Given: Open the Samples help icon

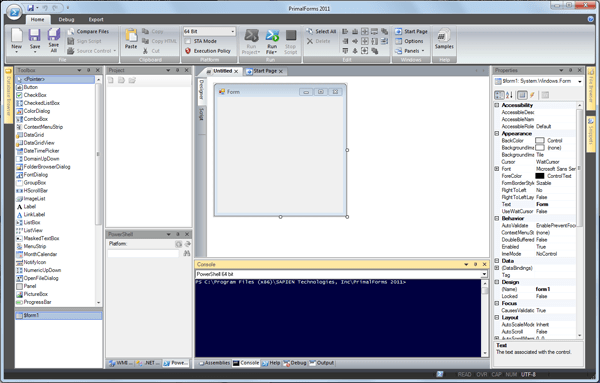Looking at the screenshot, I should (443, 36).
